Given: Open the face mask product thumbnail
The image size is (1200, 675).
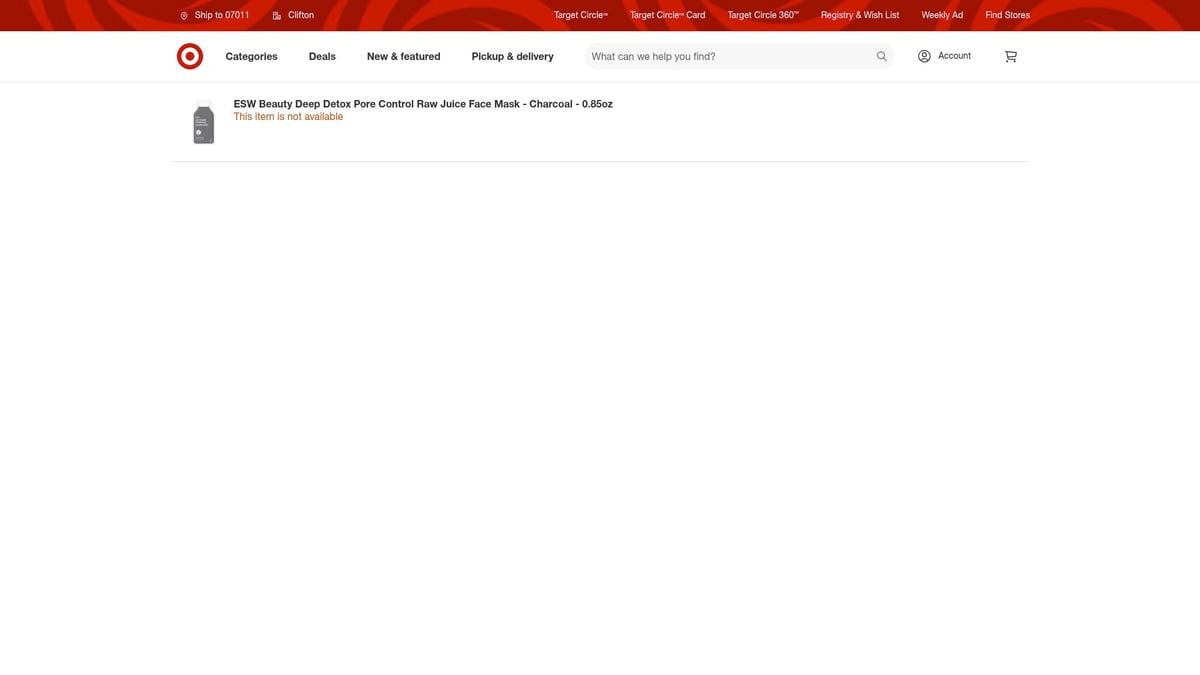Looking at the screenshot, I should tap(203, 123).
